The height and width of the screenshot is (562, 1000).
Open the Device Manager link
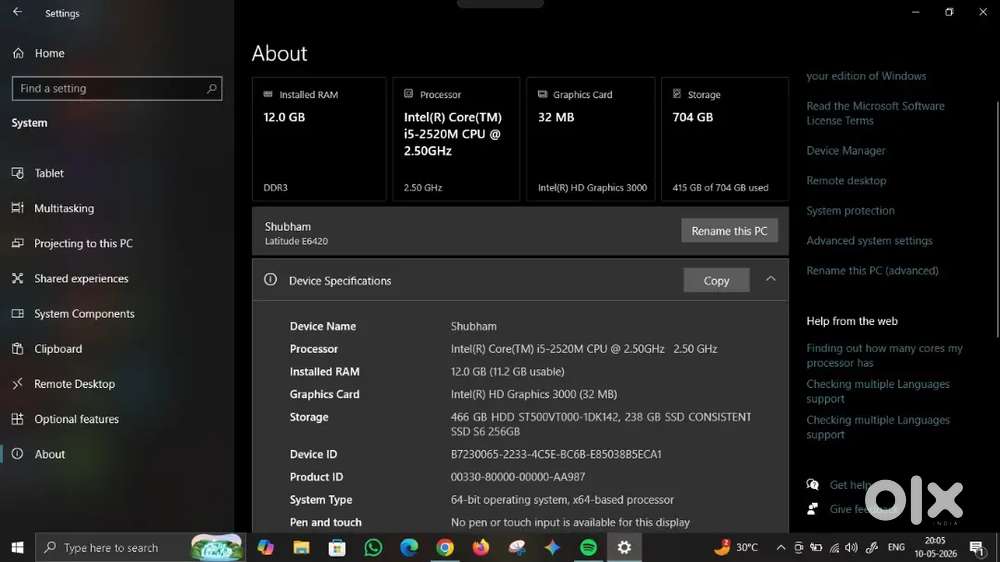[846, 151]
